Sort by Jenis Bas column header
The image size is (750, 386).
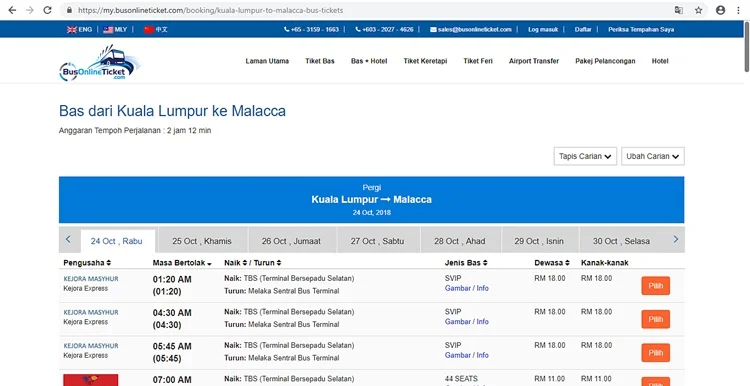coord(466,263)
